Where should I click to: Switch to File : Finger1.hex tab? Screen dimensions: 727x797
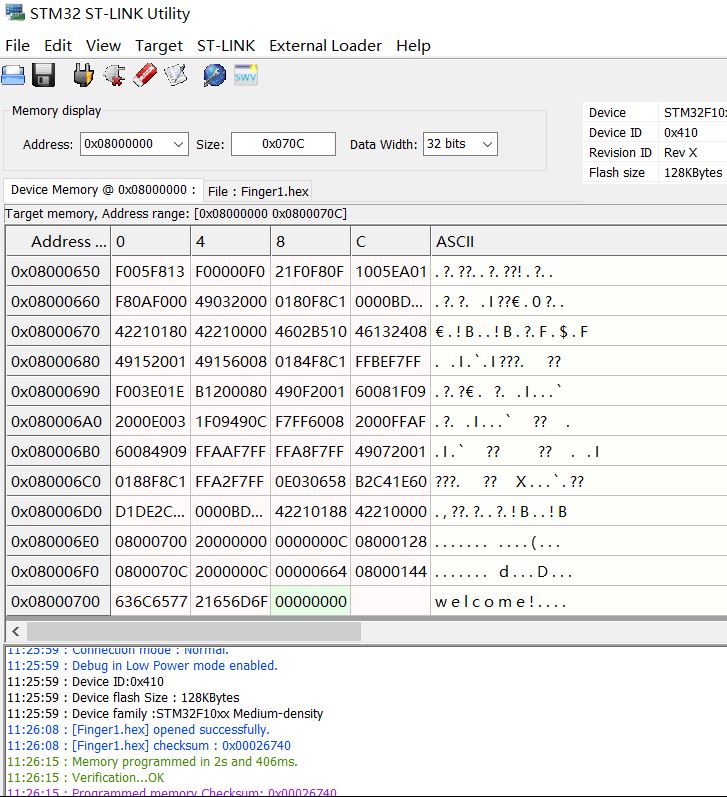(258, 192)
